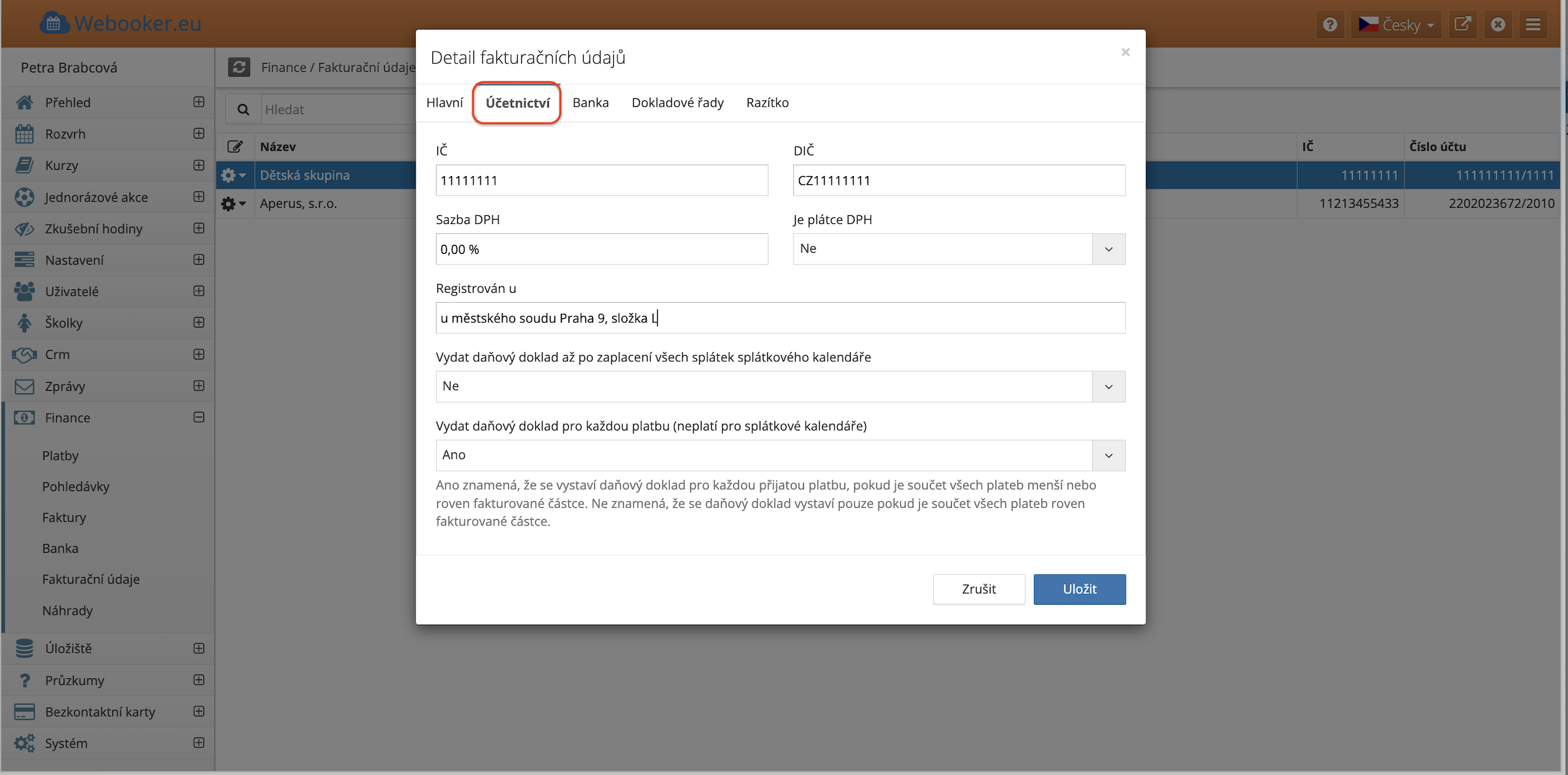
Task: Click the Uložit button
Action: pyautogui.click(x=1079, y=589)
